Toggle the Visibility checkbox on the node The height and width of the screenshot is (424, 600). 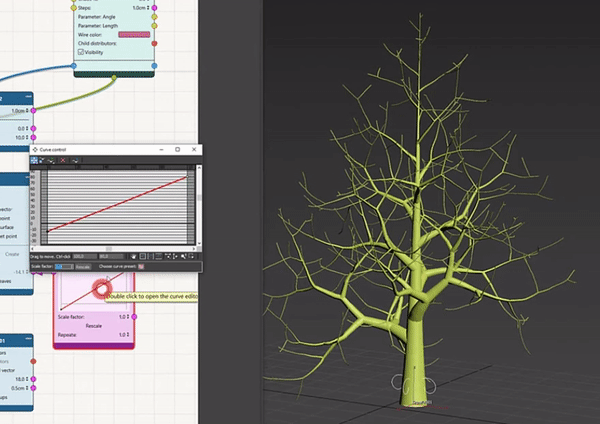pos(81,53)
